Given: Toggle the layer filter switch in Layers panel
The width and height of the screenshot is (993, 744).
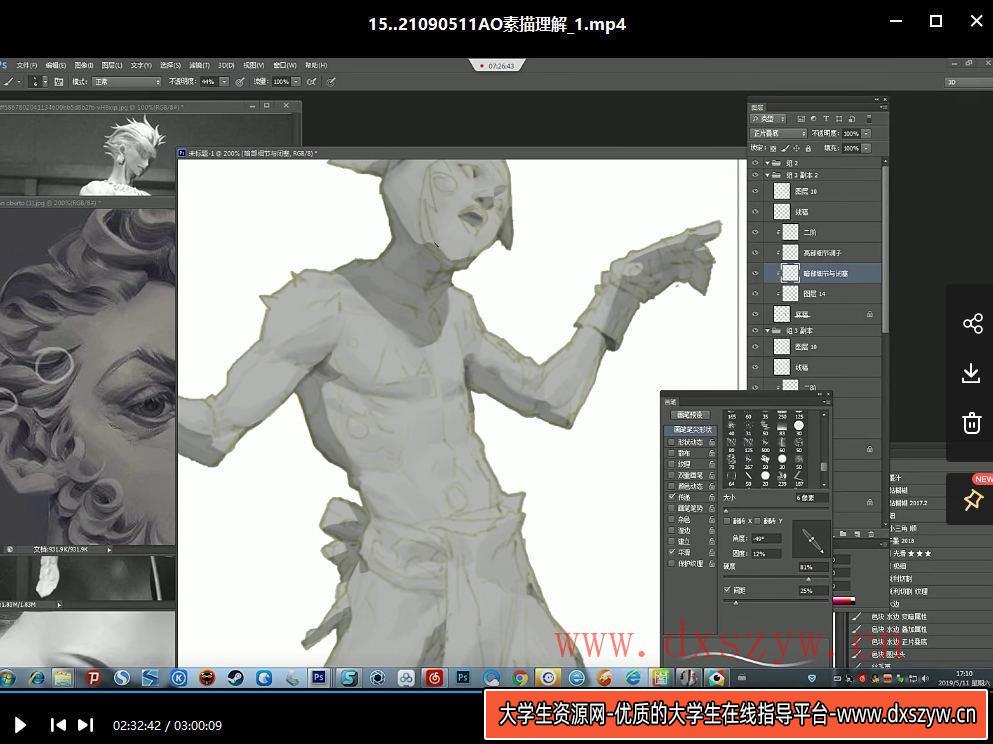Looking at the screenshot, I should coord(869,119).
